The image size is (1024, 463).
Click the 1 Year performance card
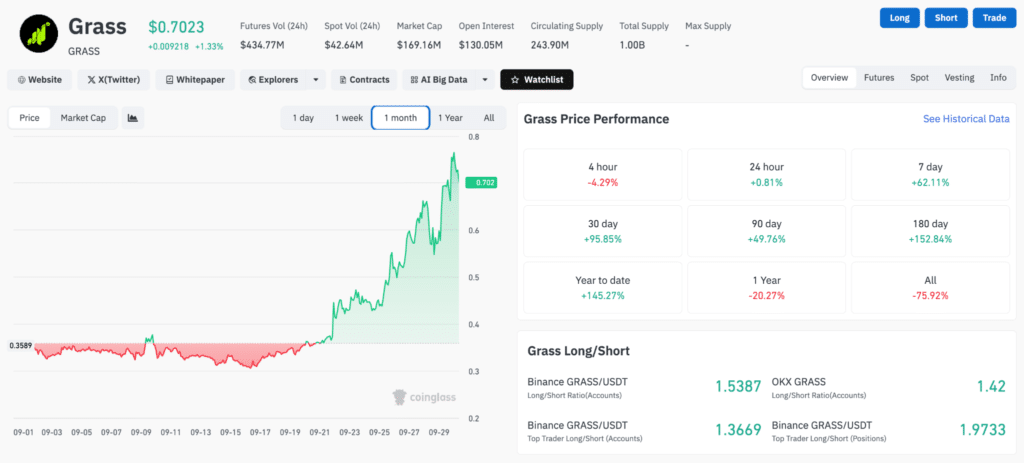[767, 288]
